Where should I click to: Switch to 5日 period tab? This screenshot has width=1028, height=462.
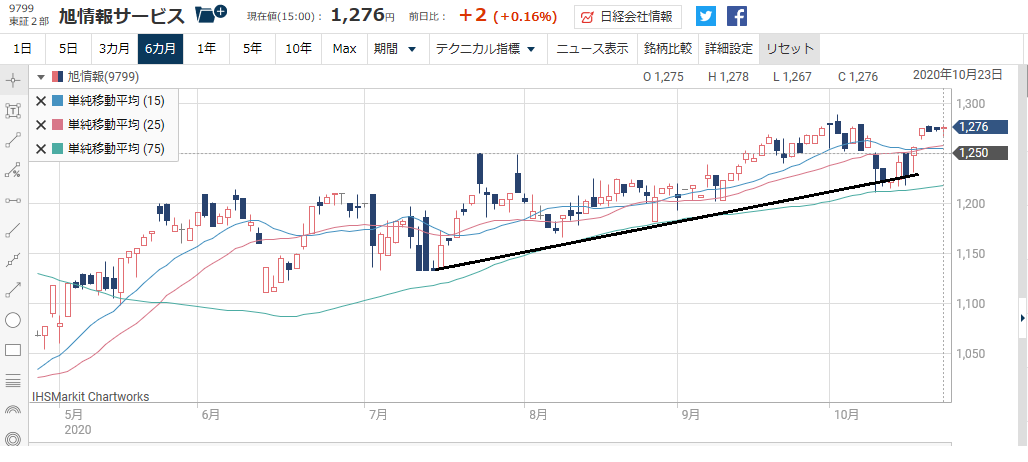68,49
